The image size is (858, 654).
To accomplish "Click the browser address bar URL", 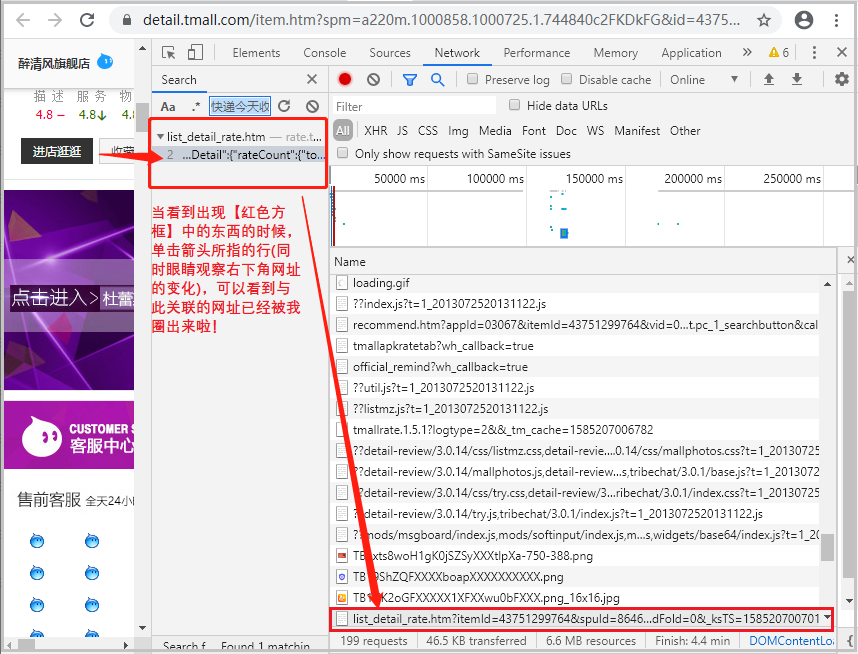I will [441, 20].
